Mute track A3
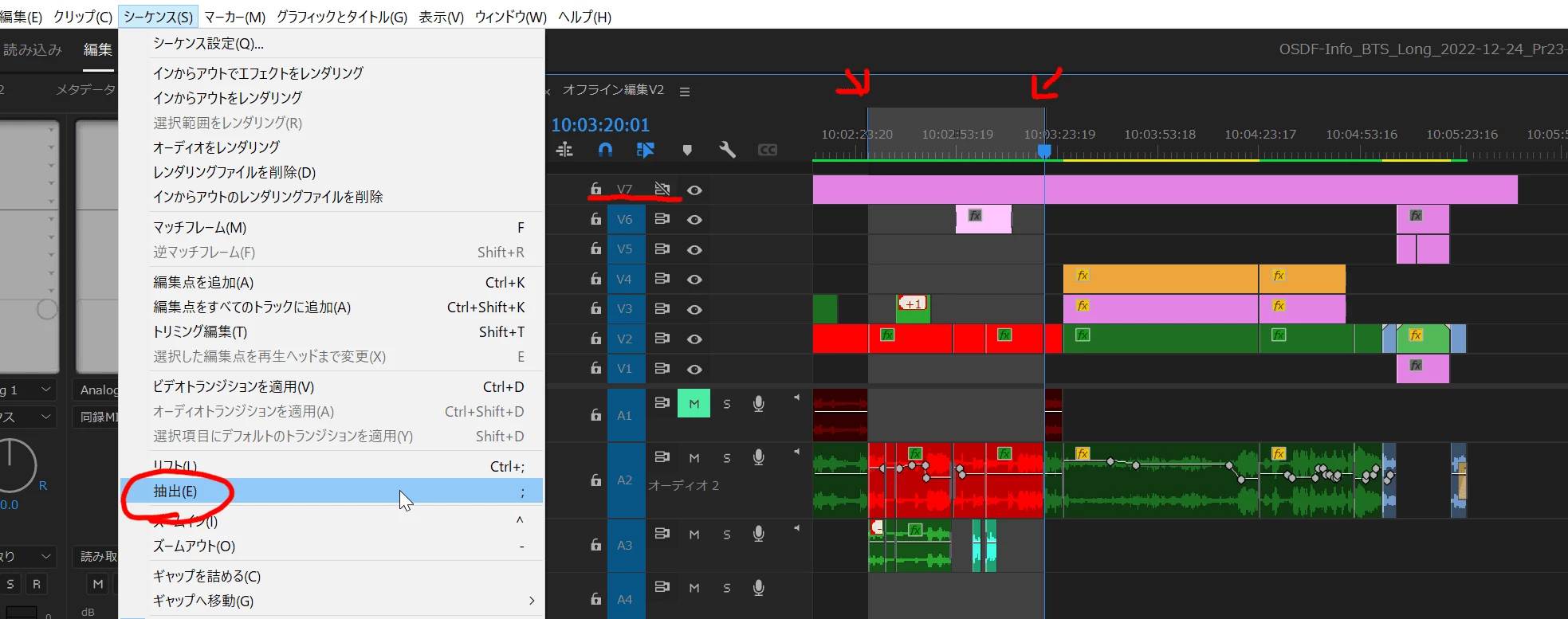The image size is (1568, 619). (x=694, y=535)
